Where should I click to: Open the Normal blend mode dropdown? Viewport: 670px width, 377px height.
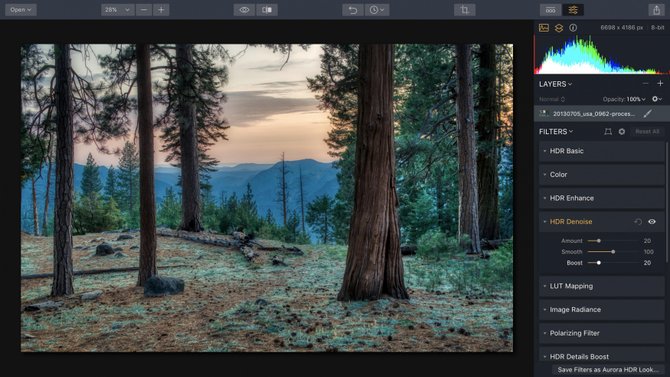pyautogui.click(x=552, y=99)
